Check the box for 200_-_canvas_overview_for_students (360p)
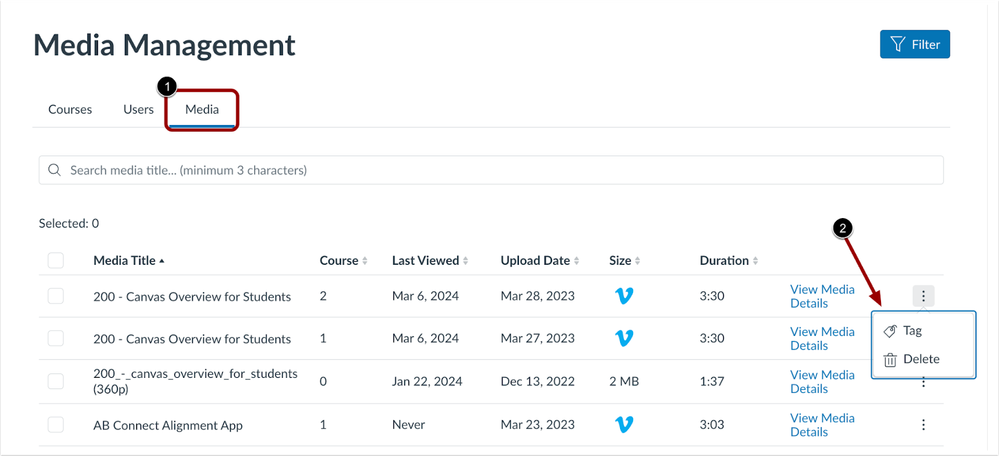The height and width of the screenshot is (456, 999). (x=56, y=381)
